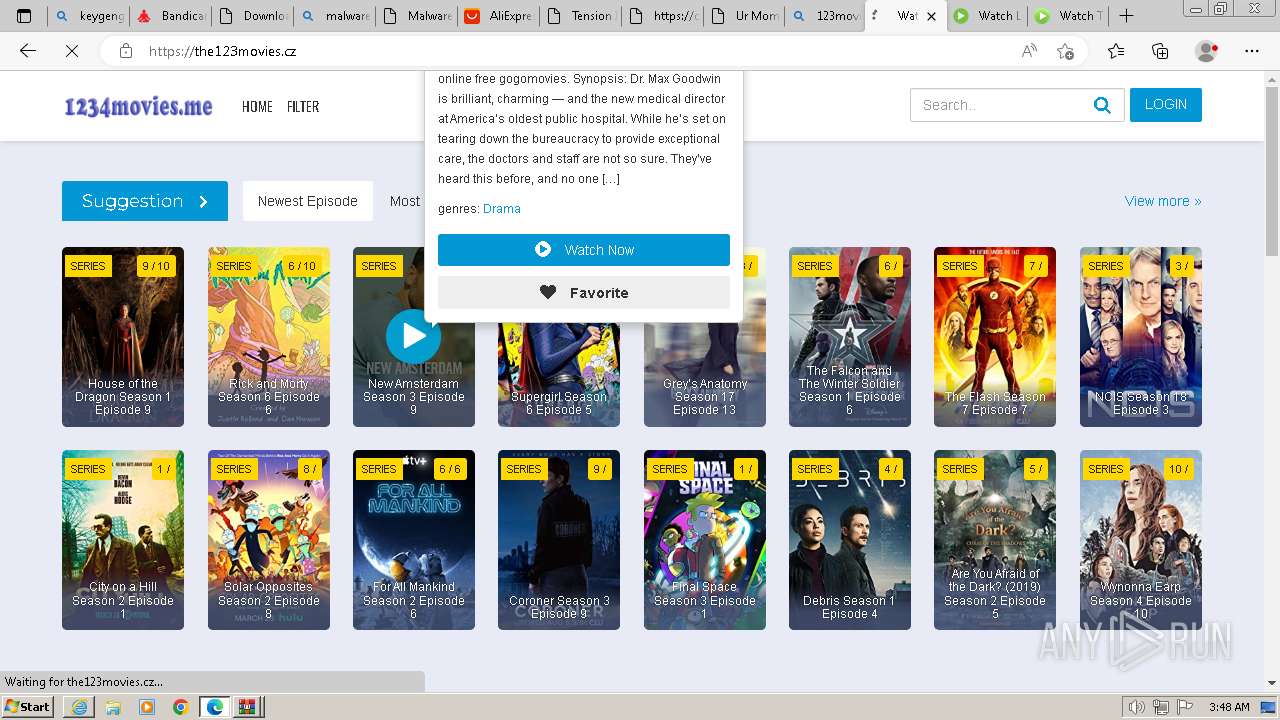Open the Favorites list icon
Screen dimensions: 1280x720
(1116, 51)
